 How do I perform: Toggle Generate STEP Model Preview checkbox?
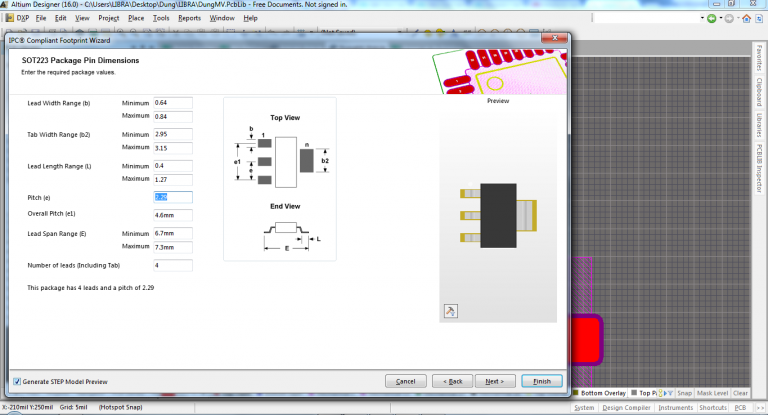(17, 381)
